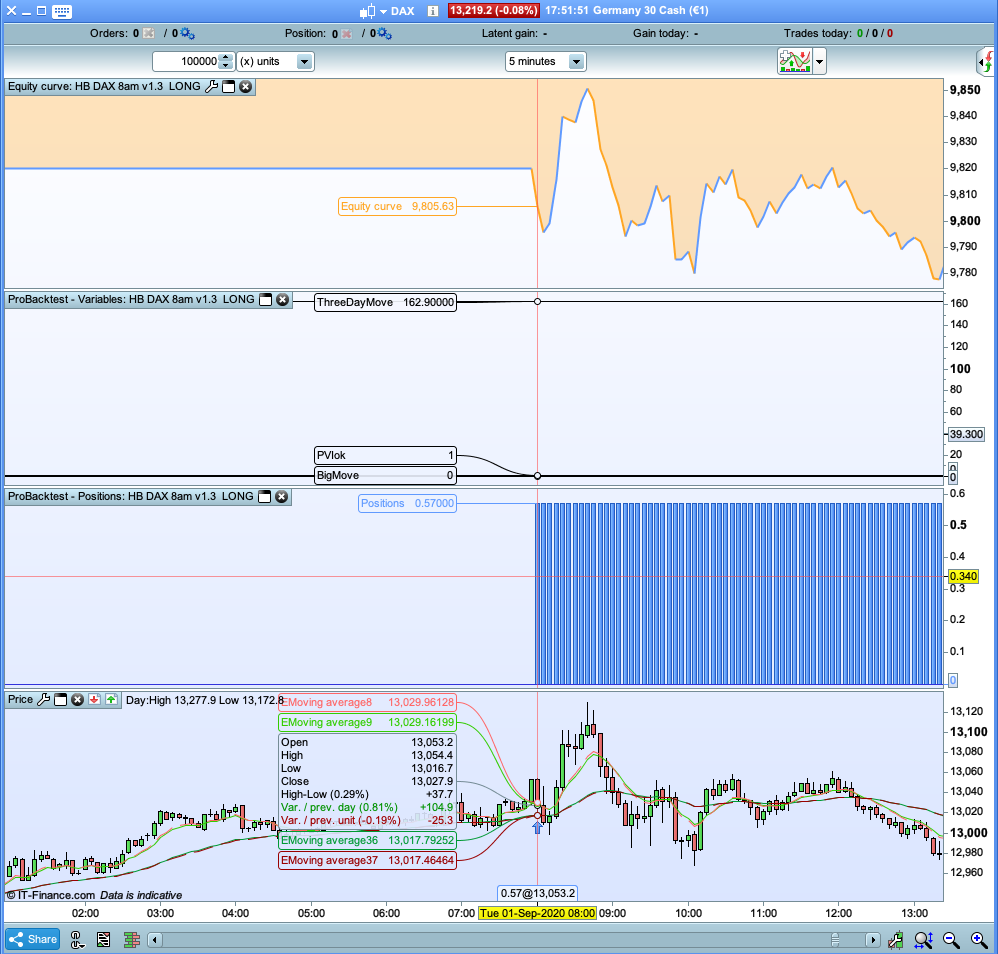Click the vertical auto-zoom magnifier icon
Screen dimensions: 998x954
click(924, 939)
